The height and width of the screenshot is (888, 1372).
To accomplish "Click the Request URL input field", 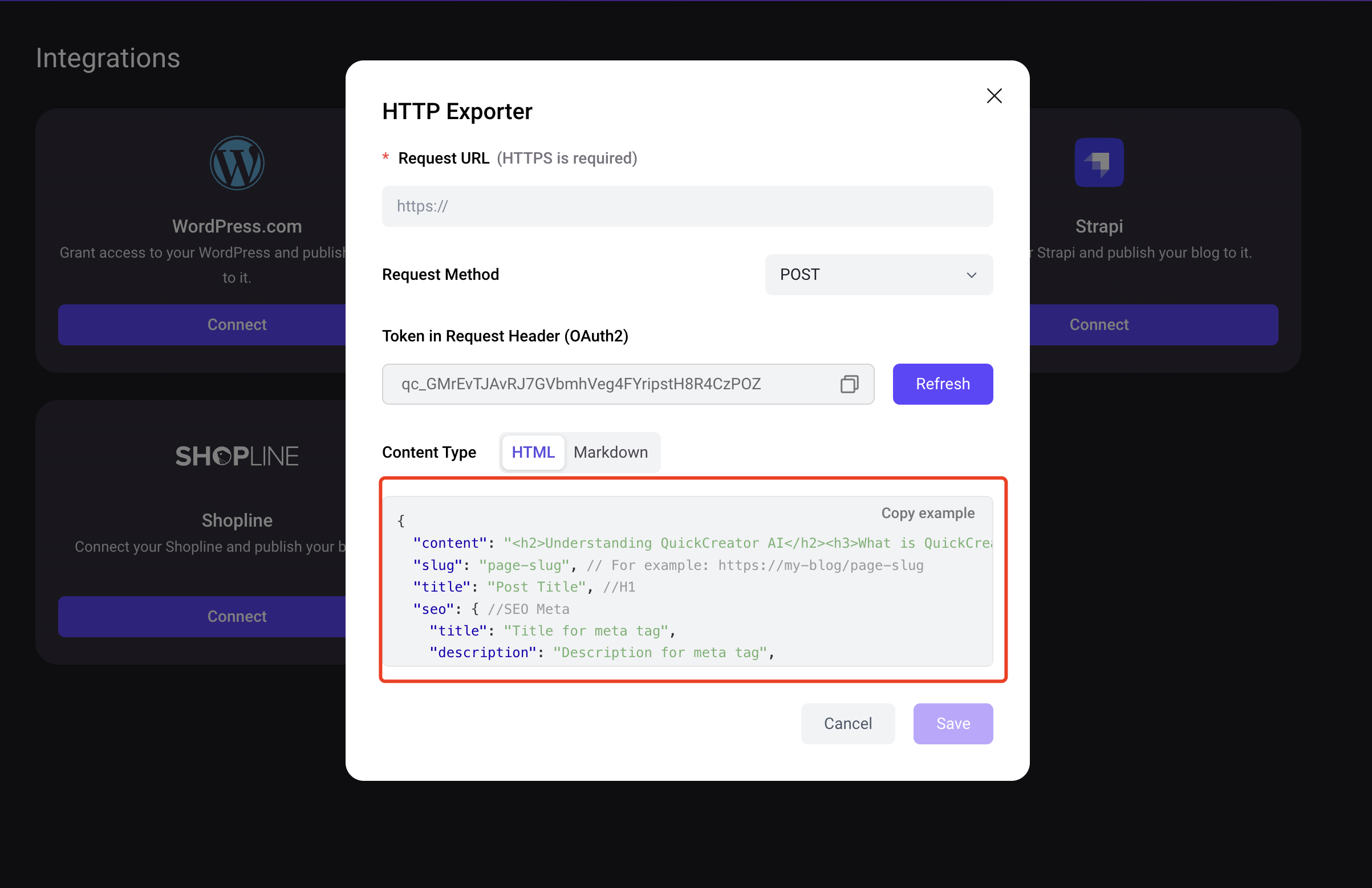I will pos(688,206).
